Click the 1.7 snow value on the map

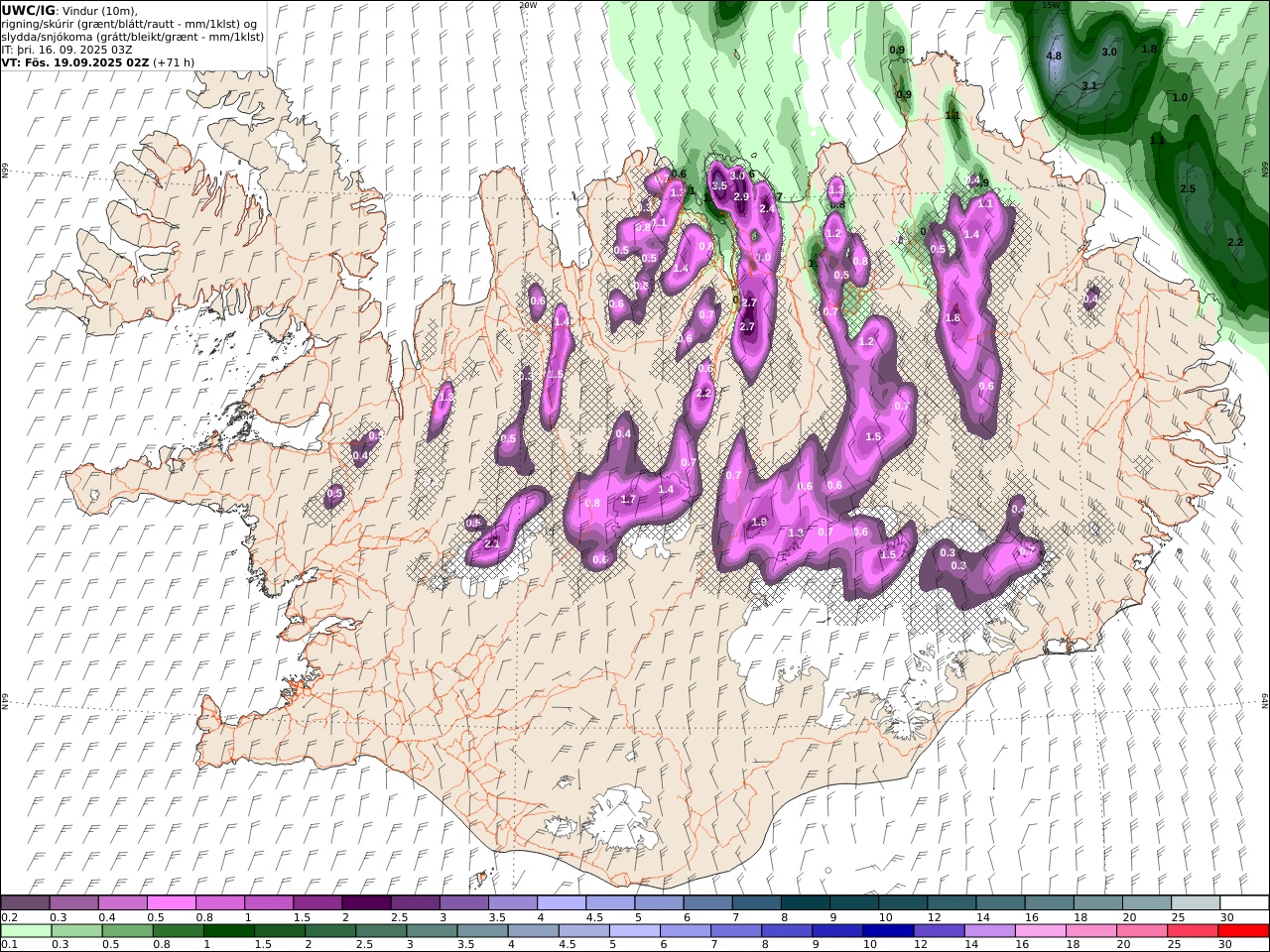coord(627,500)
